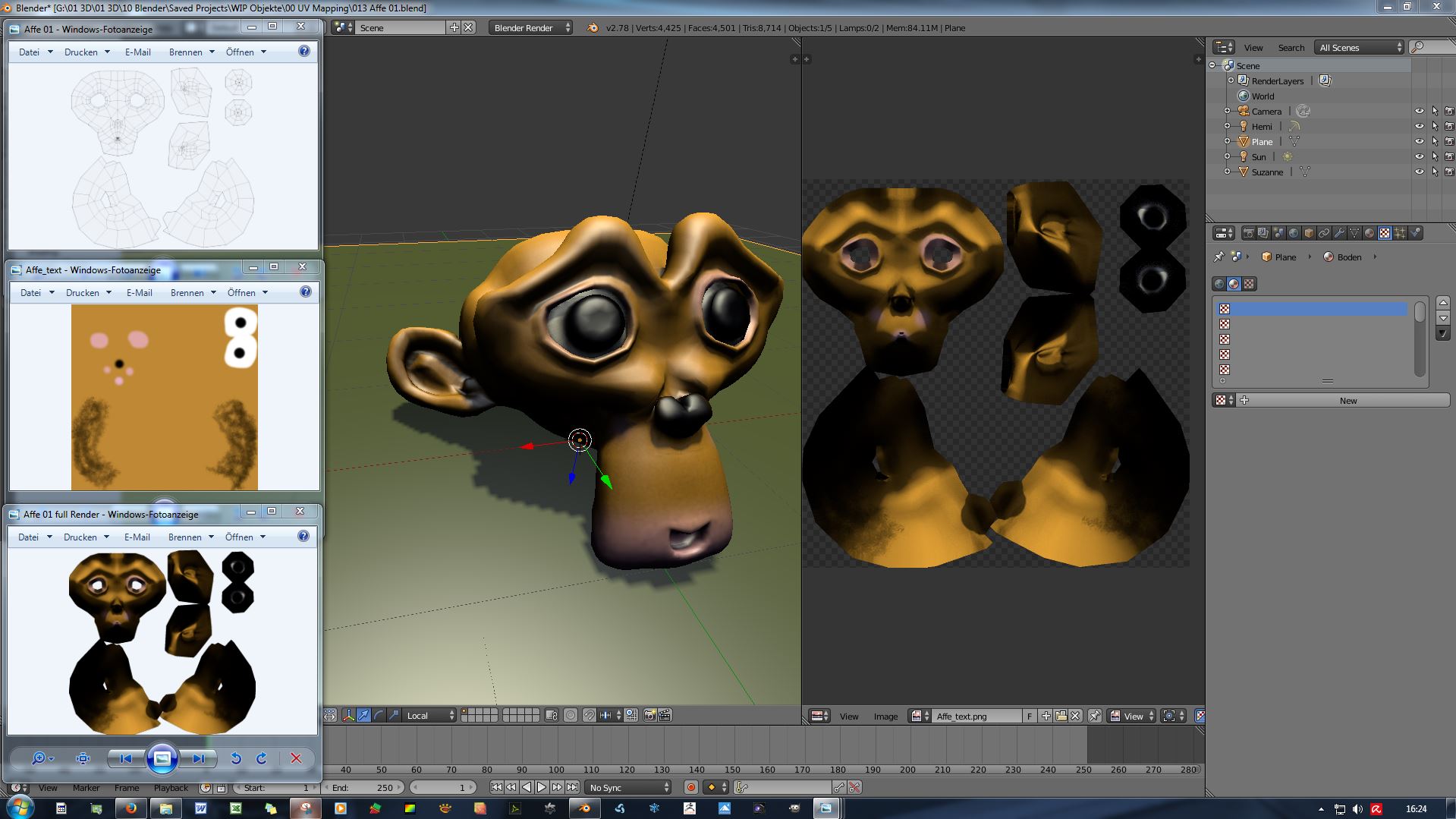Screen dimensions: 1456x819
Task: Click the scale manipulator icon
Action: tap(393, 715)
